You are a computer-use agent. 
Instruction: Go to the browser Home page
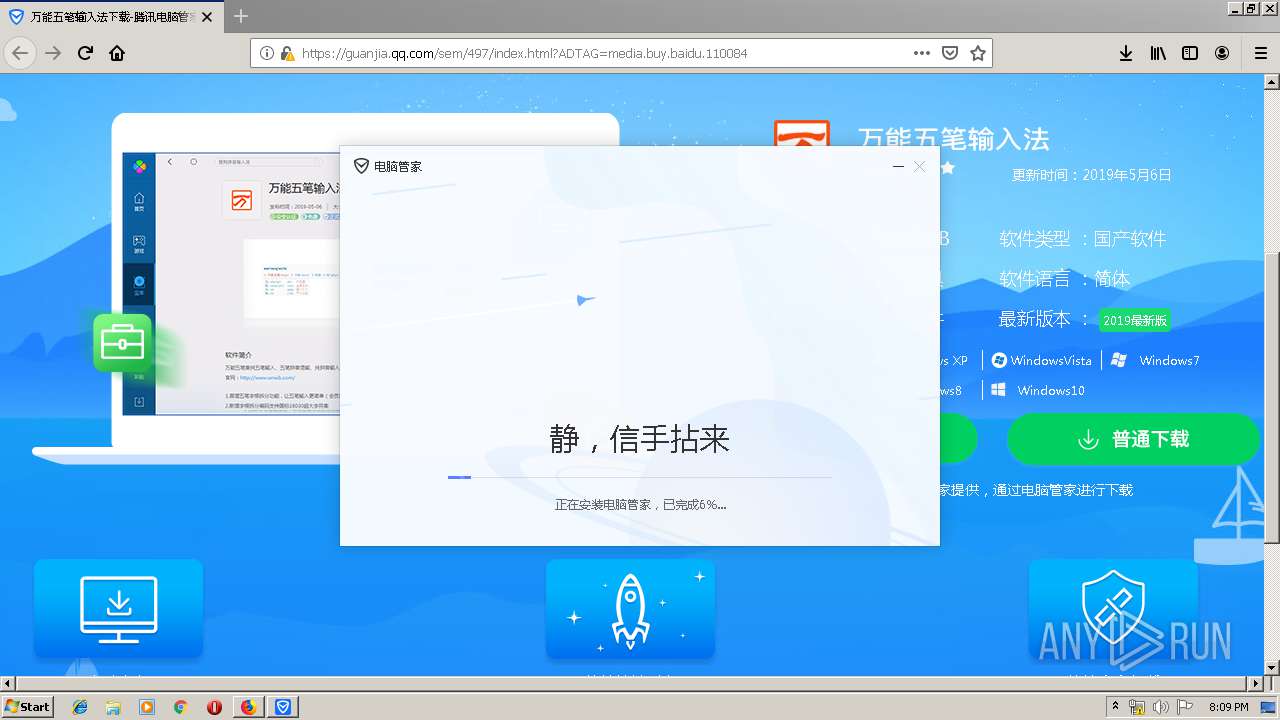(x=117, y=53)
